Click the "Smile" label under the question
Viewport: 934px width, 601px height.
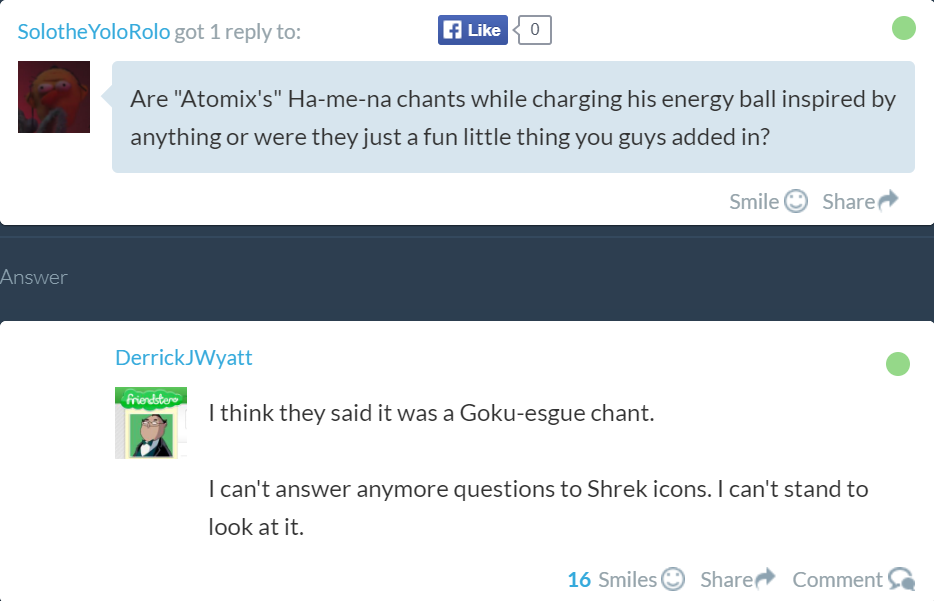point(754,202)
